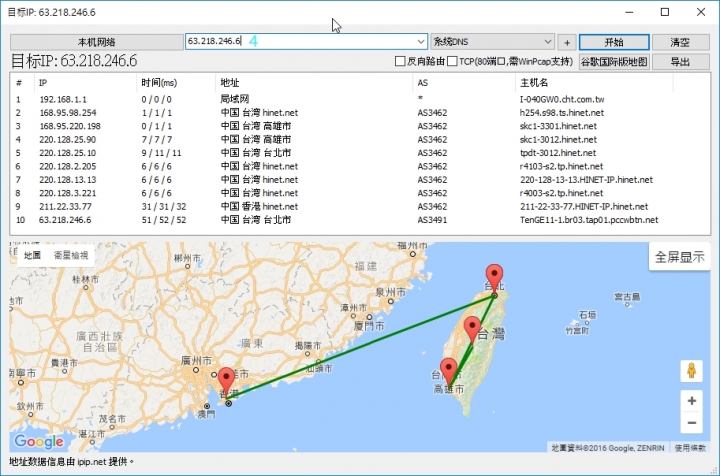Click the Google logo on the map
Screen dimensions: 720x476
pyautogui.click(x=39, y=441)
